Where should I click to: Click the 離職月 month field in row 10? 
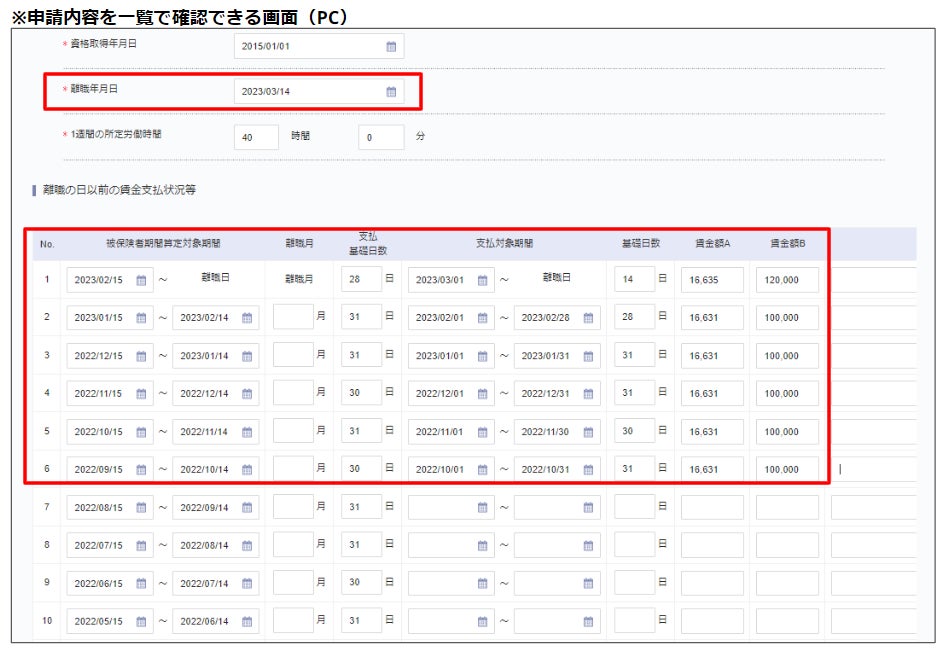pyautogui.click(x=293, y=620)
